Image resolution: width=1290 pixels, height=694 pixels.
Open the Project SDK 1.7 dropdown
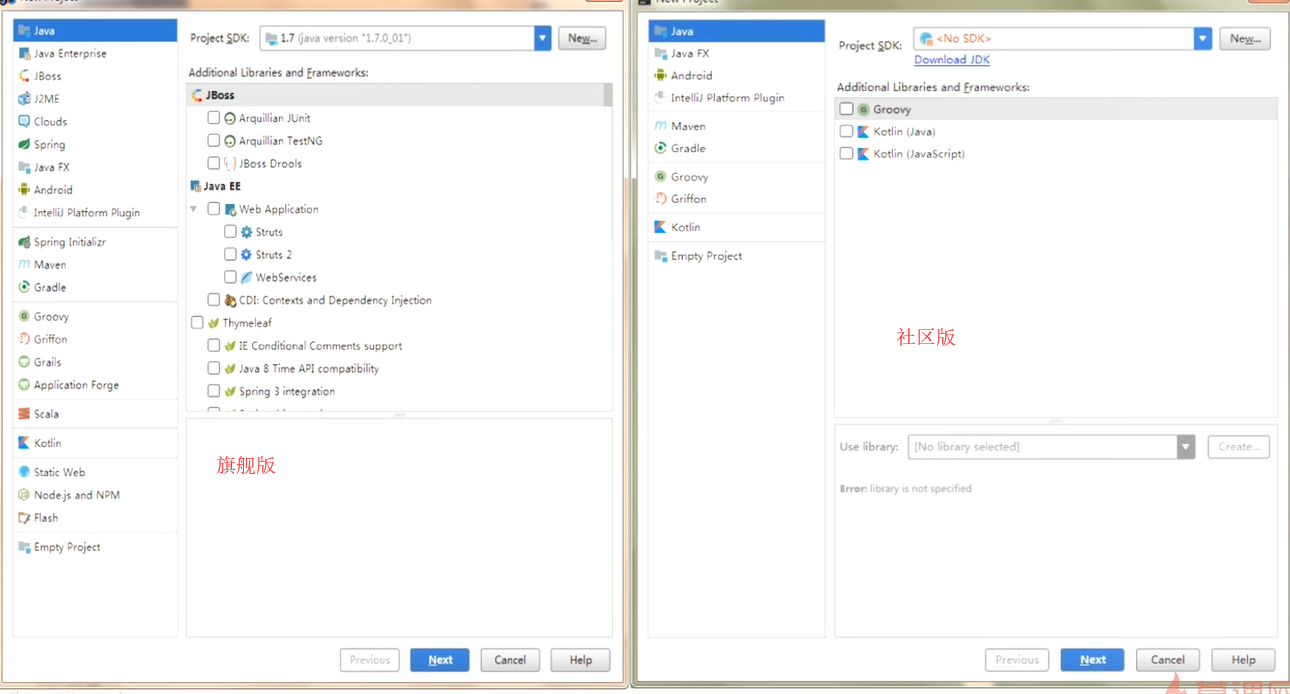pos(543,38)
